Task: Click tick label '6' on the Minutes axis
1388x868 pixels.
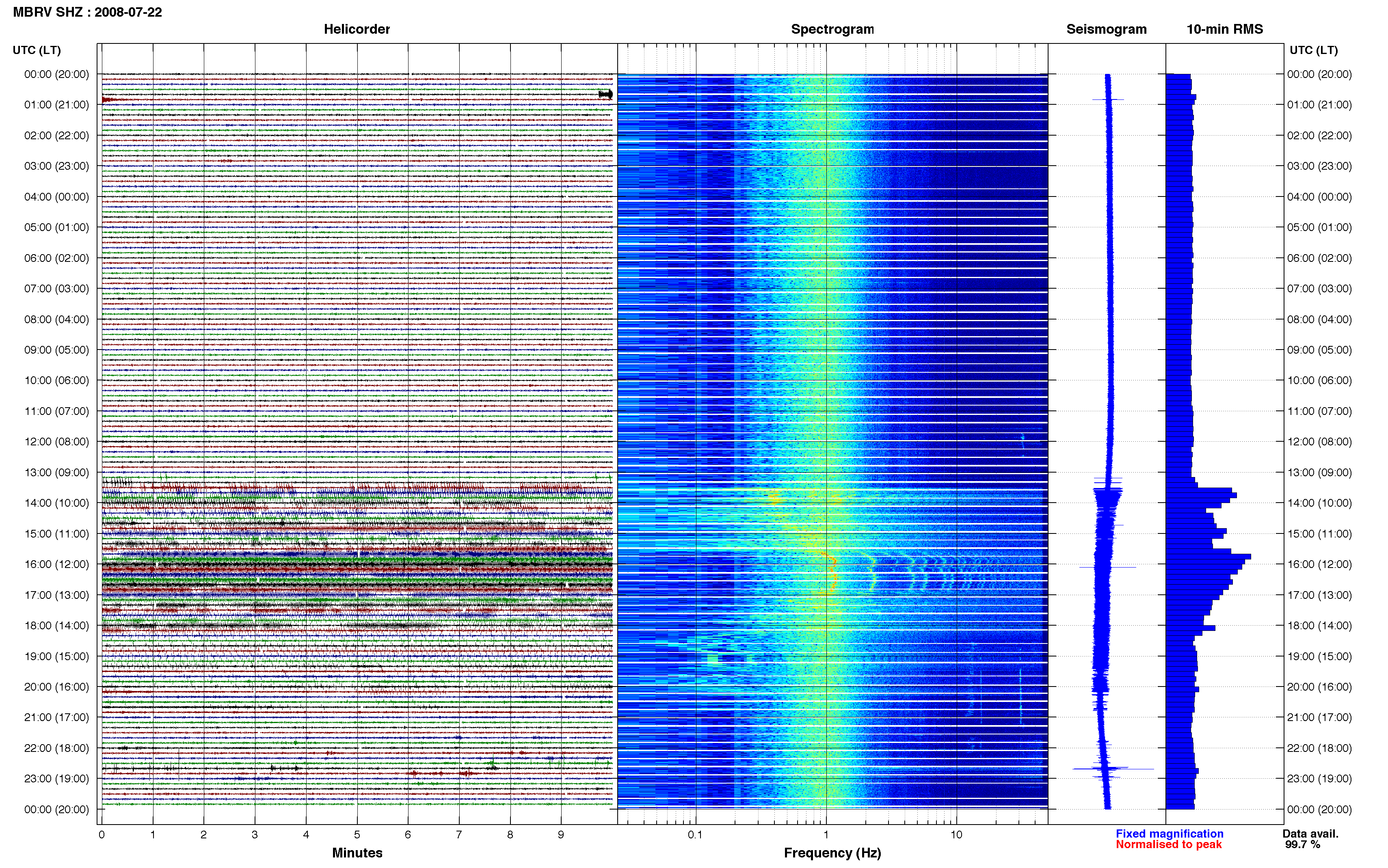Action: click(408, 835)
